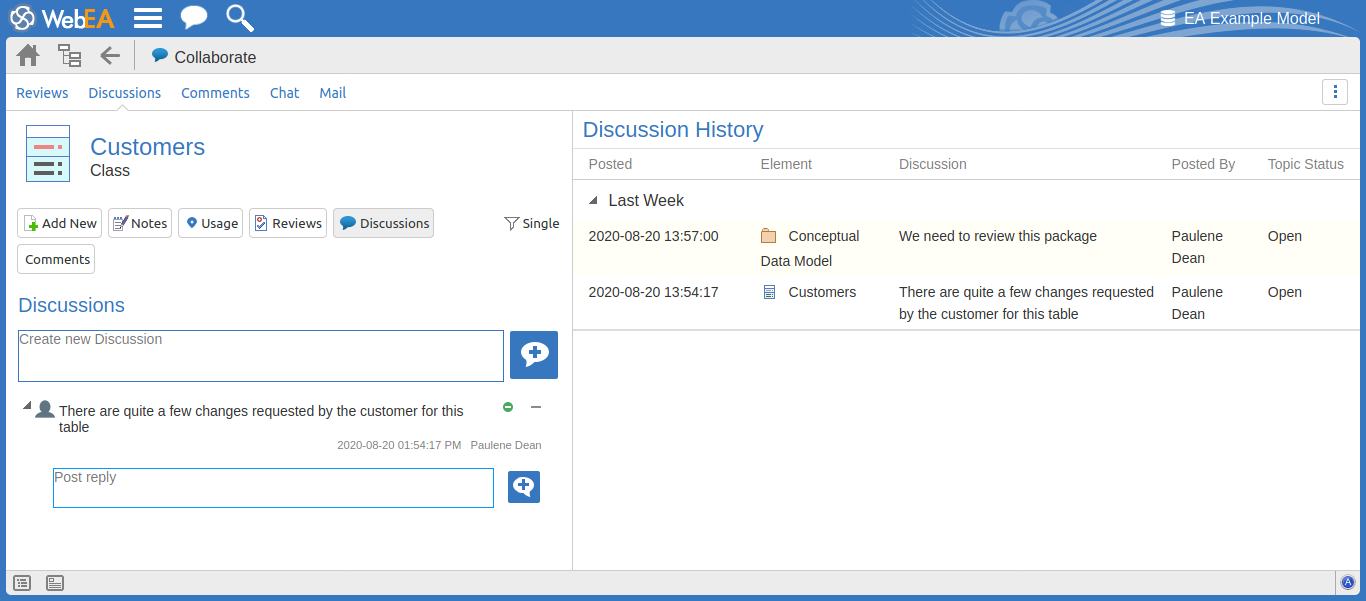This screenshot has width=1366, height=601.
Task: Click the post reply submit icon
Action: 523,487
